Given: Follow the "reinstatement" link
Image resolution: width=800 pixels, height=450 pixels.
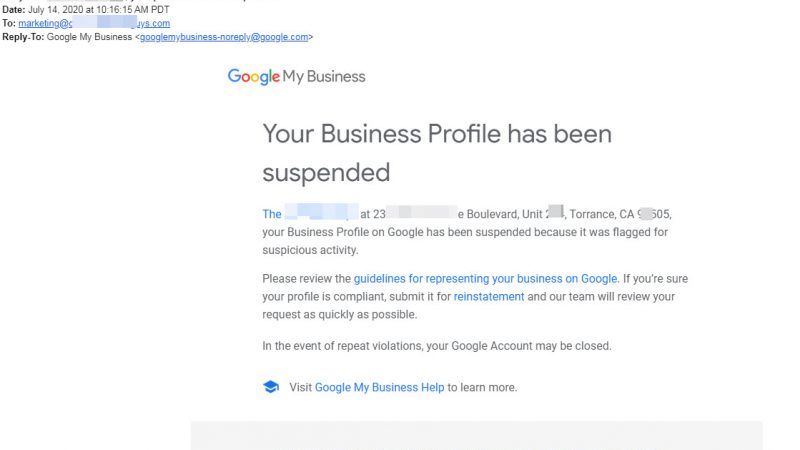Looking at the screenshot, I should (489, 297).
